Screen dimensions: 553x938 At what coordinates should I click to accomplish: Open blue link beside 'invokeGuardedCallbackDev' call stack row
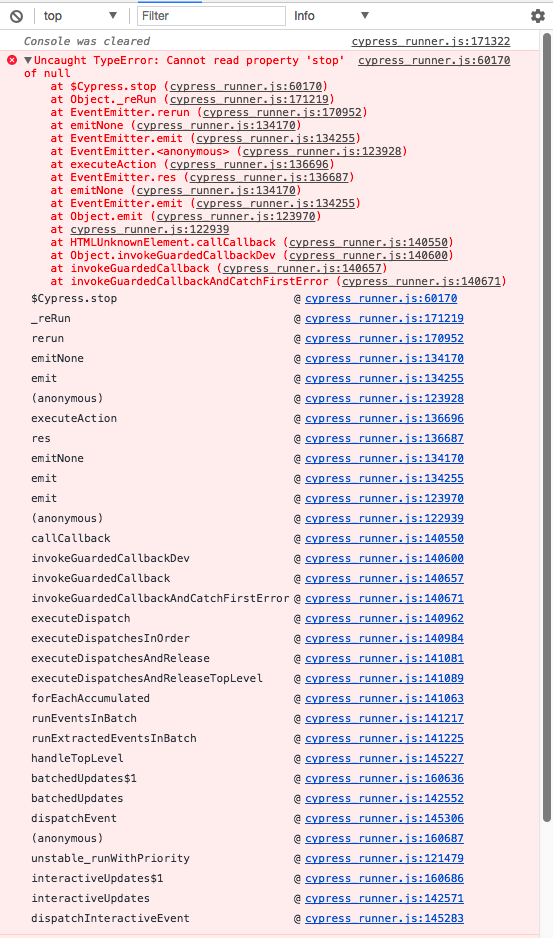pyautogui.click(x=384, y=559)
